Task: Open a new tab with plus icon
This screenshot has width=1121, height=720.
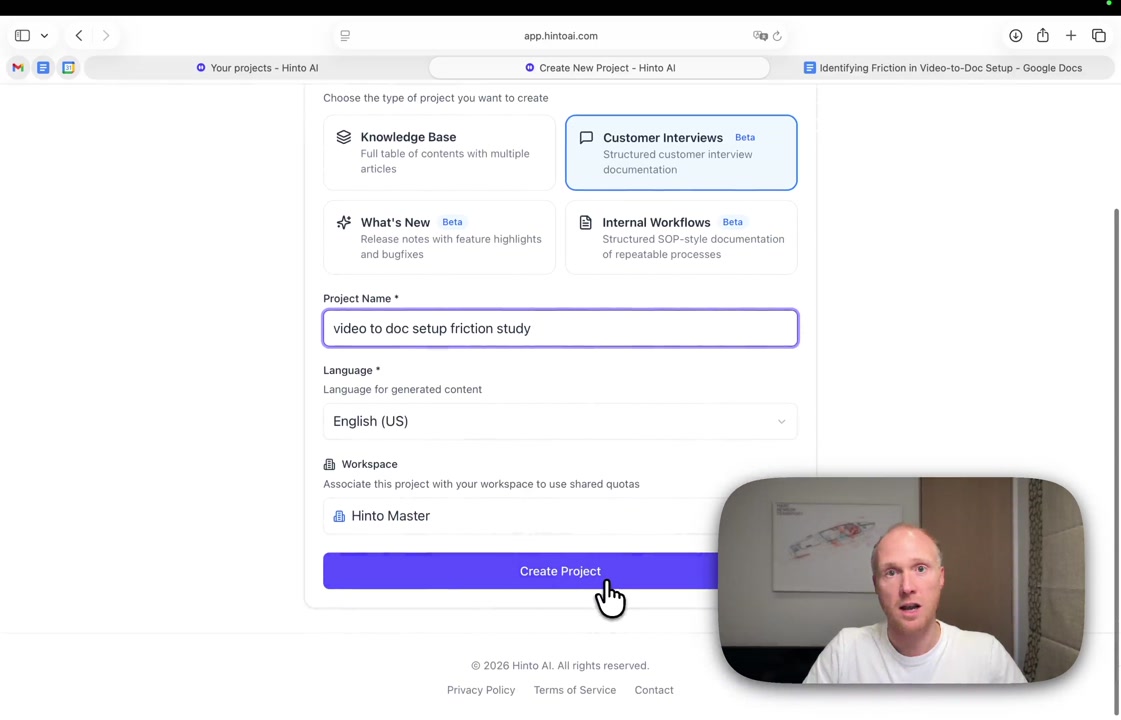Action: (1070, 36)
